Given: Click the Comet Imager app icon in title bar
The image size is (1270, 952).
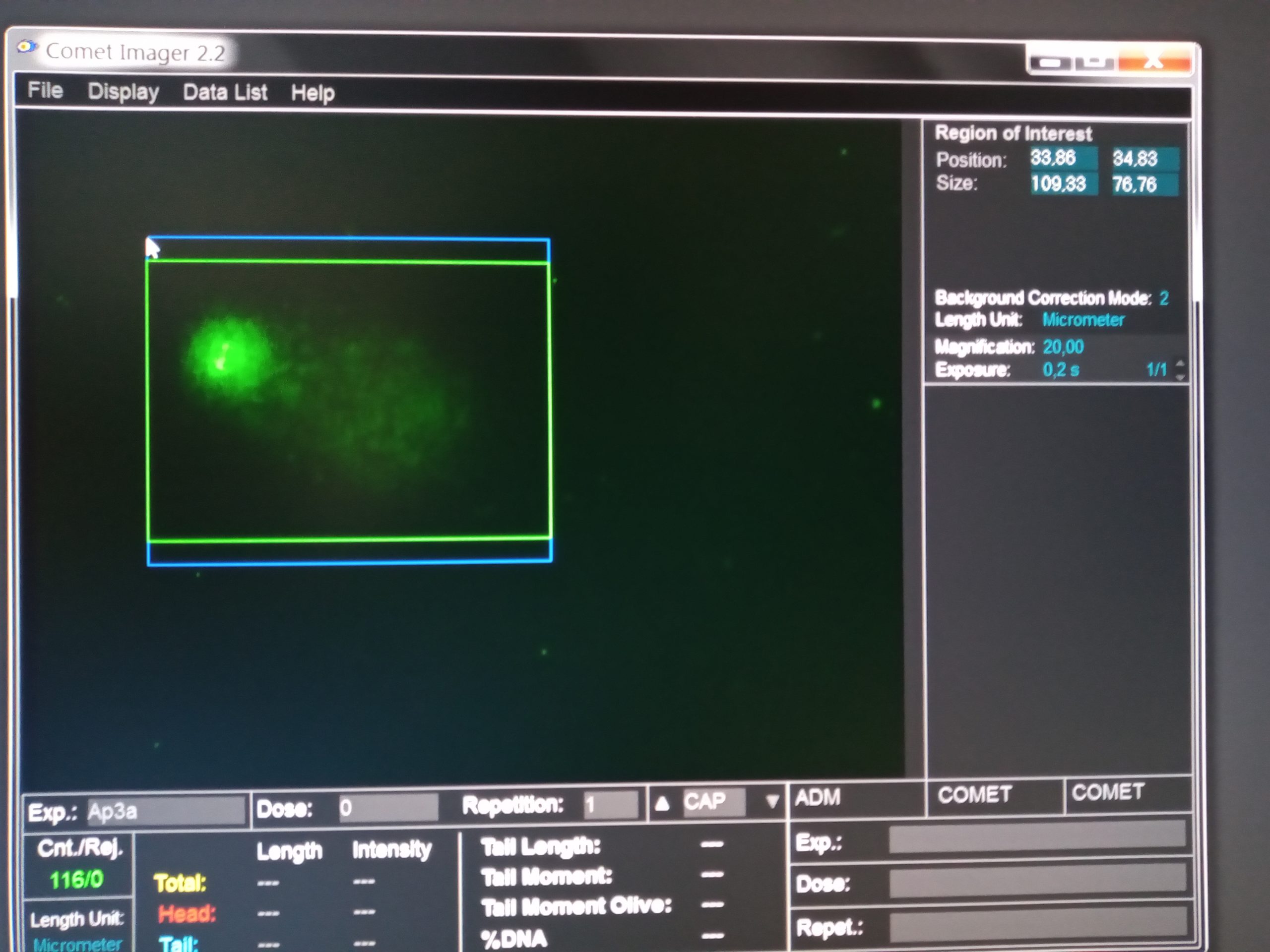Looking at the screenshot, I should pos(26,47).
